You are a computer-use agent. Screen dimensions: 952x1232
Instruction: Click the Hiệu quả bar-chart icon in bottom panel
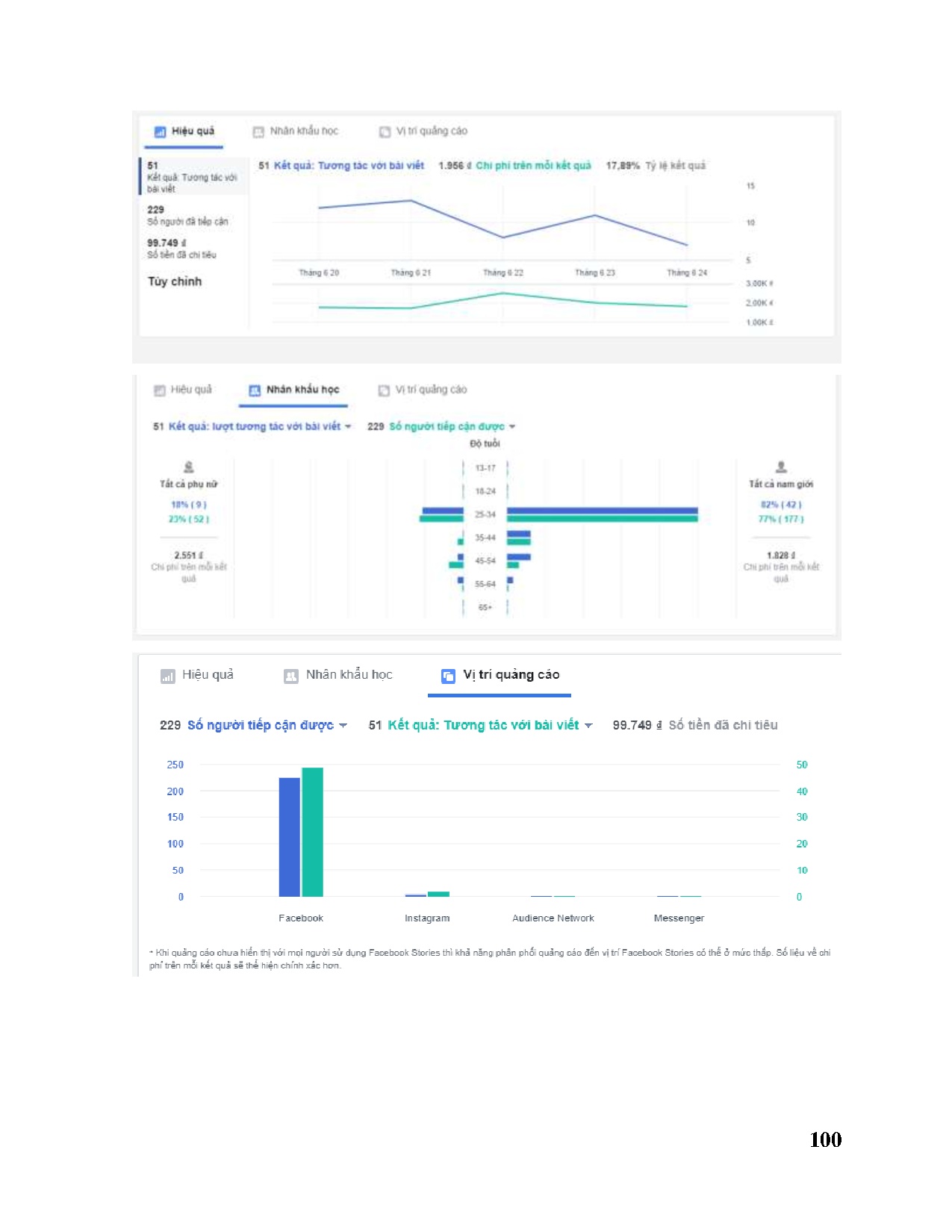pyautogui.click(x=167, y=676)
